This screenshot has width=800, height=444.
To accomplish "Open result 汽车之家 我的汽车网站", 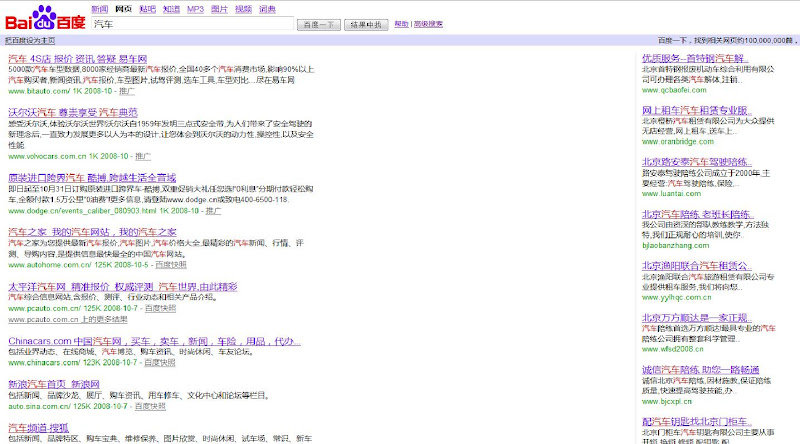I will tap(92, 232).
